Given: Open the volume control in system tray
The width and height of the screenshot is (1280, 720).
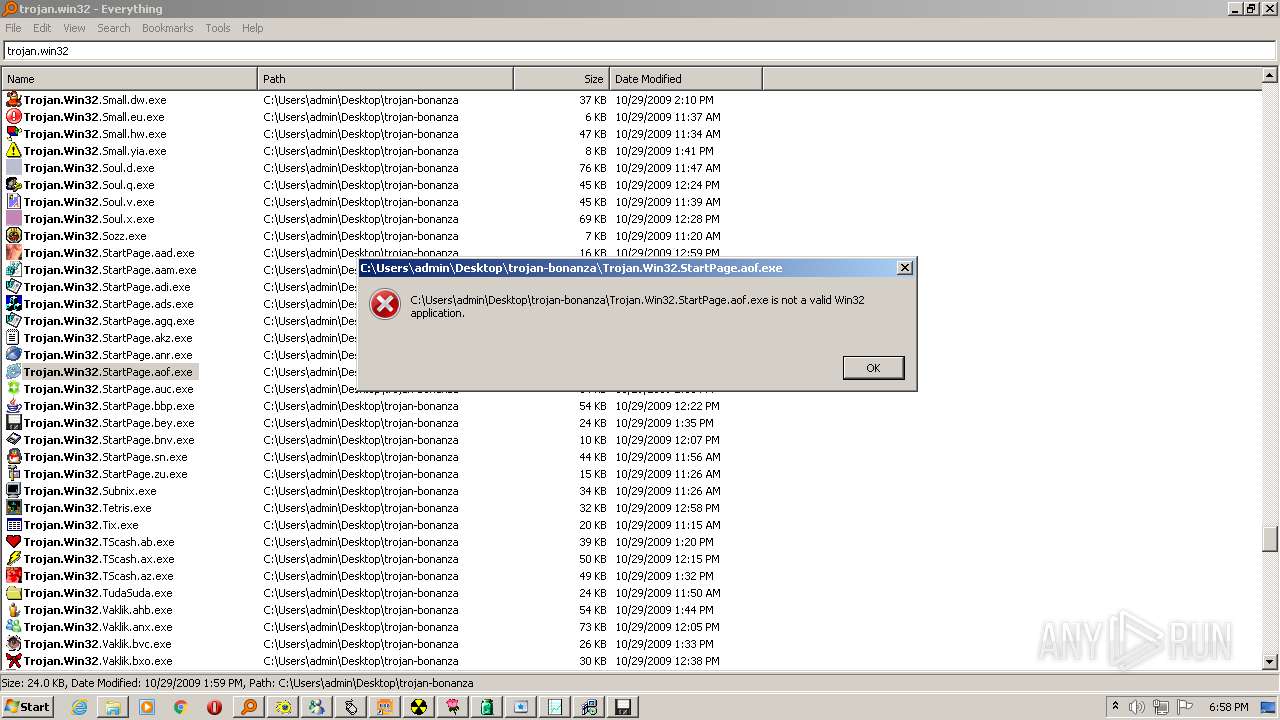Looking at the screenshot, I should point(1137,707).
